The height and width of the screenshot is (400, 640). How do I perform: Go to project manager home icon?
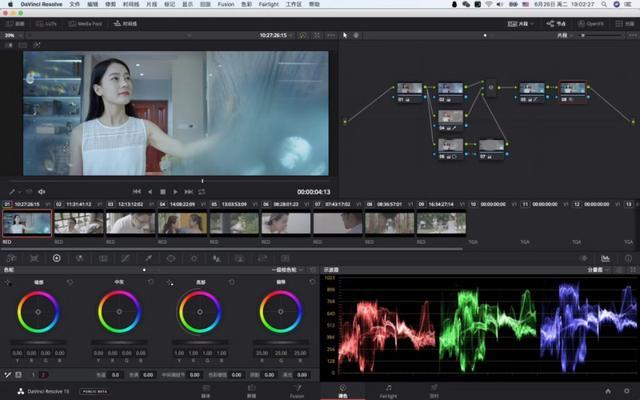coord(607,389)
